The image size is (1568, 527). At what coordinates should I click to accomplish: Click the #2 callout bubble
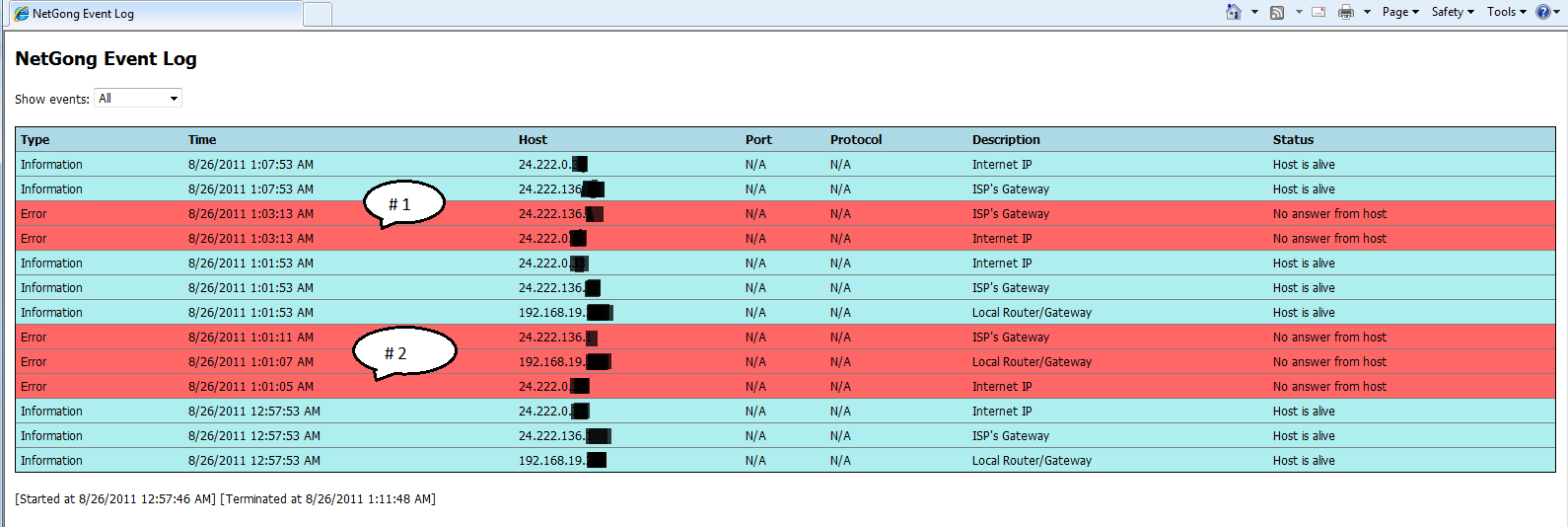(x=403, y=351)
